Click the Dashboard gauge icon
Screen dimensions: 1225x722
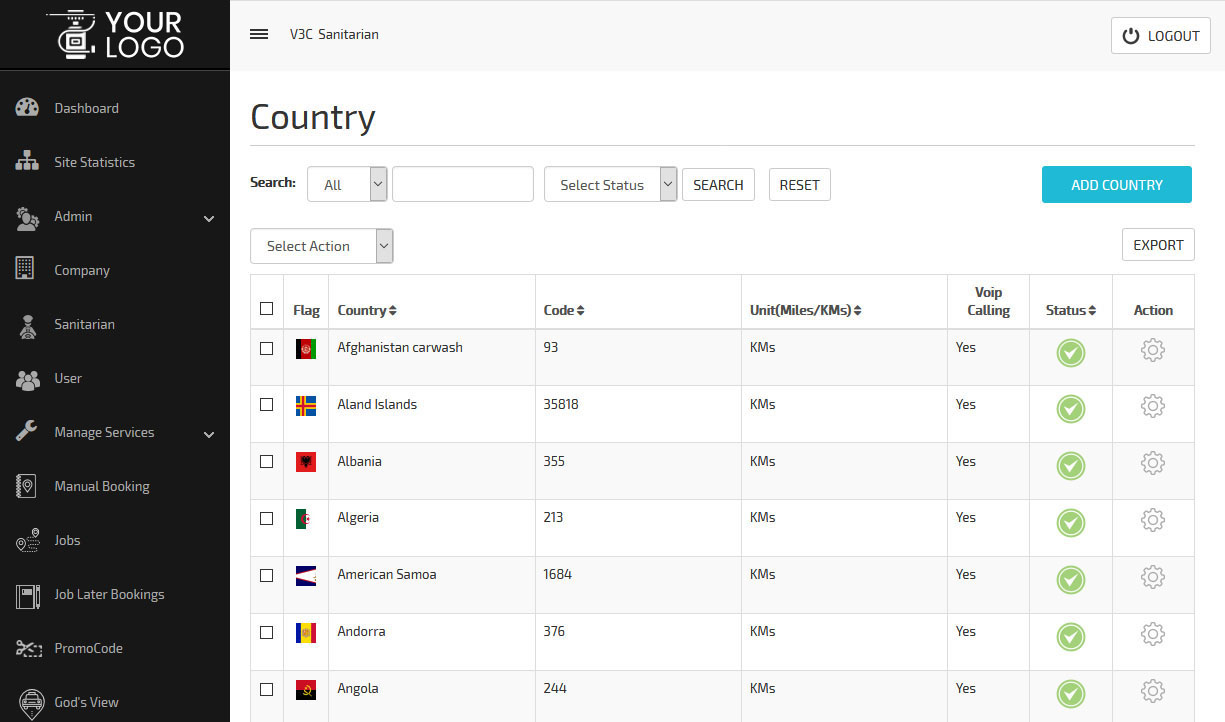27,108
